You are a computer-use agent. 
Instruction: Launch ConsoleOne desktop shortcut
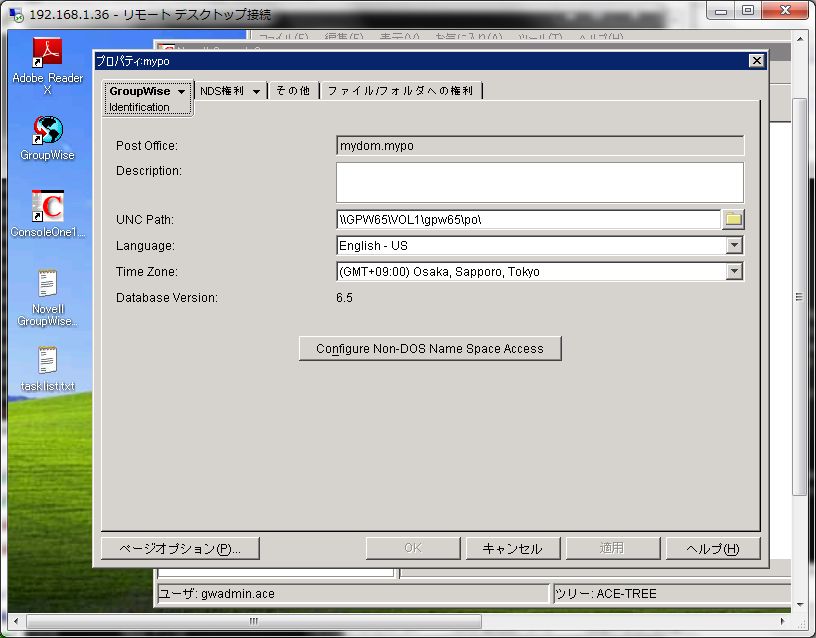[47, 214]
